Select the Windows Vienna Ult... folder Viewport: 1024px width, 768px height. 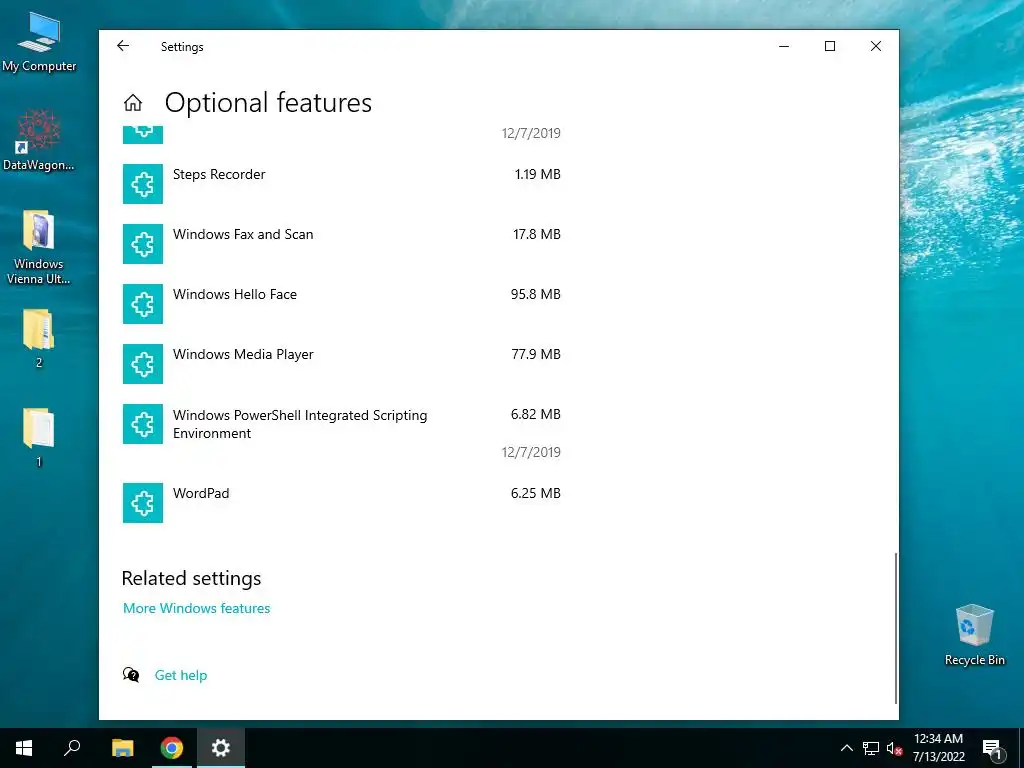pyautogui.click(x=39, y=248)
